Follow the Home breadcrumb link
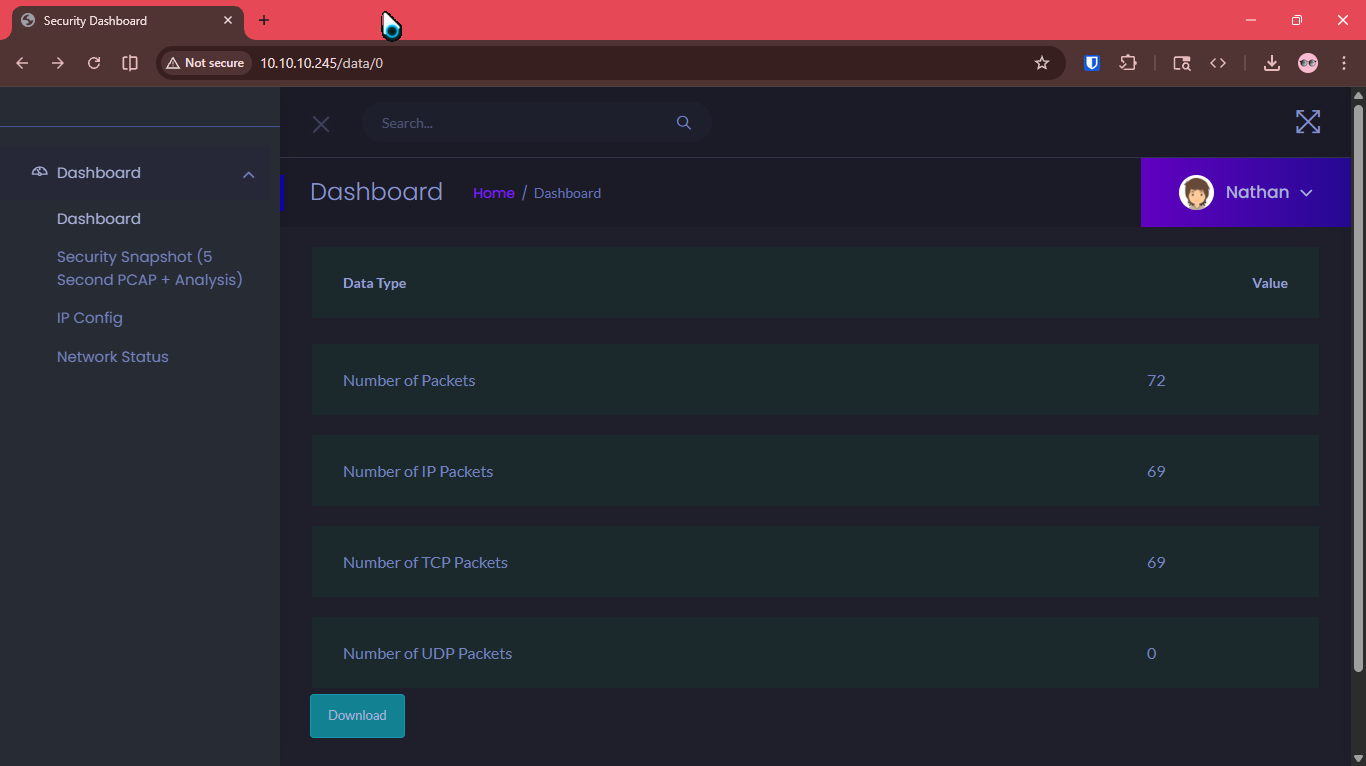Image resolution: width=1366 pixels, height=766 pixels. [x=493, y=193]
